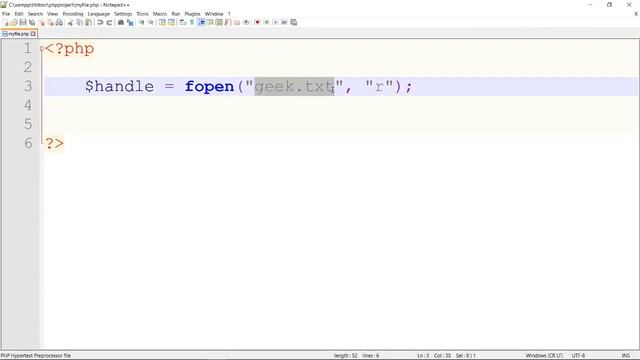The height and width of the screenshot is (360, 640).
Task: Toggle synchronized vertical scrolling
Action: tap(162, 22)
